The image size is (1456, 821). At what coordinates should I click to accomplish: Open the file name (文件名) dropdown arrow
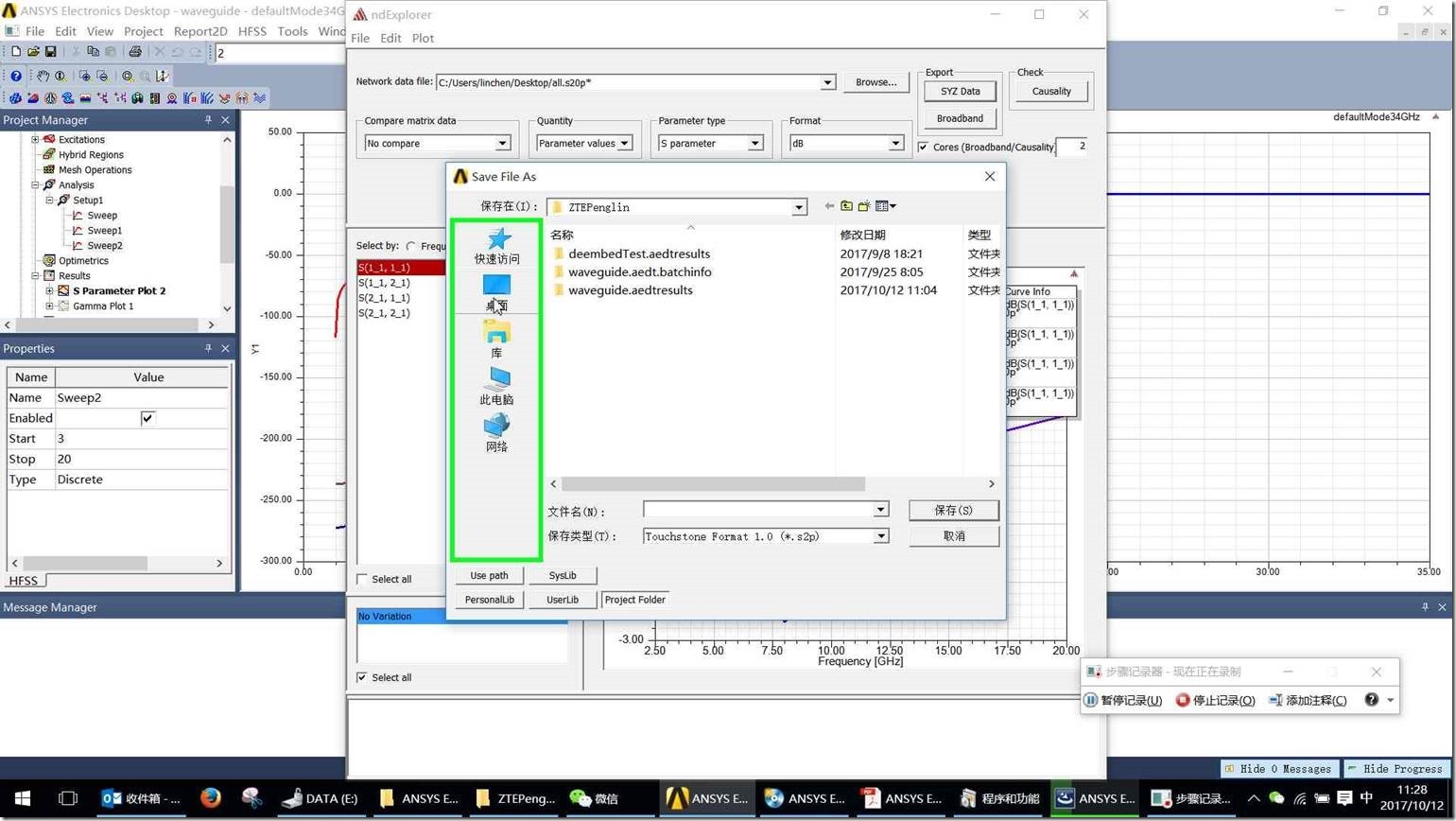880,510
